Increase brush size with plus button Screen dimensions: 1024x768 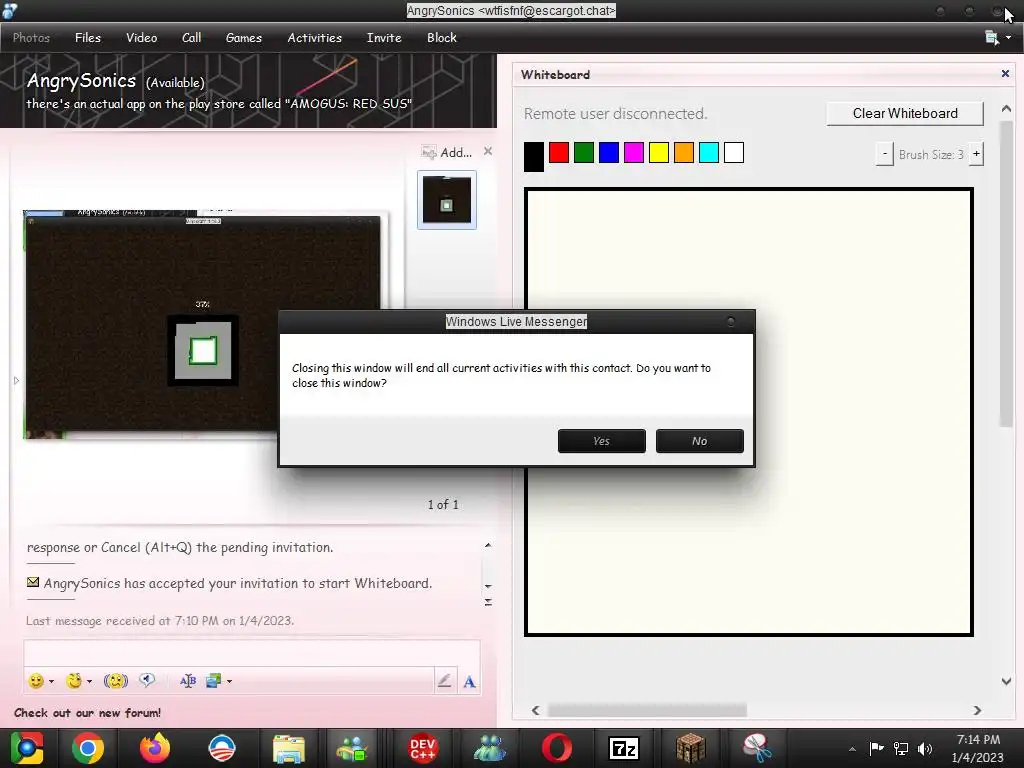pos(976,154)
